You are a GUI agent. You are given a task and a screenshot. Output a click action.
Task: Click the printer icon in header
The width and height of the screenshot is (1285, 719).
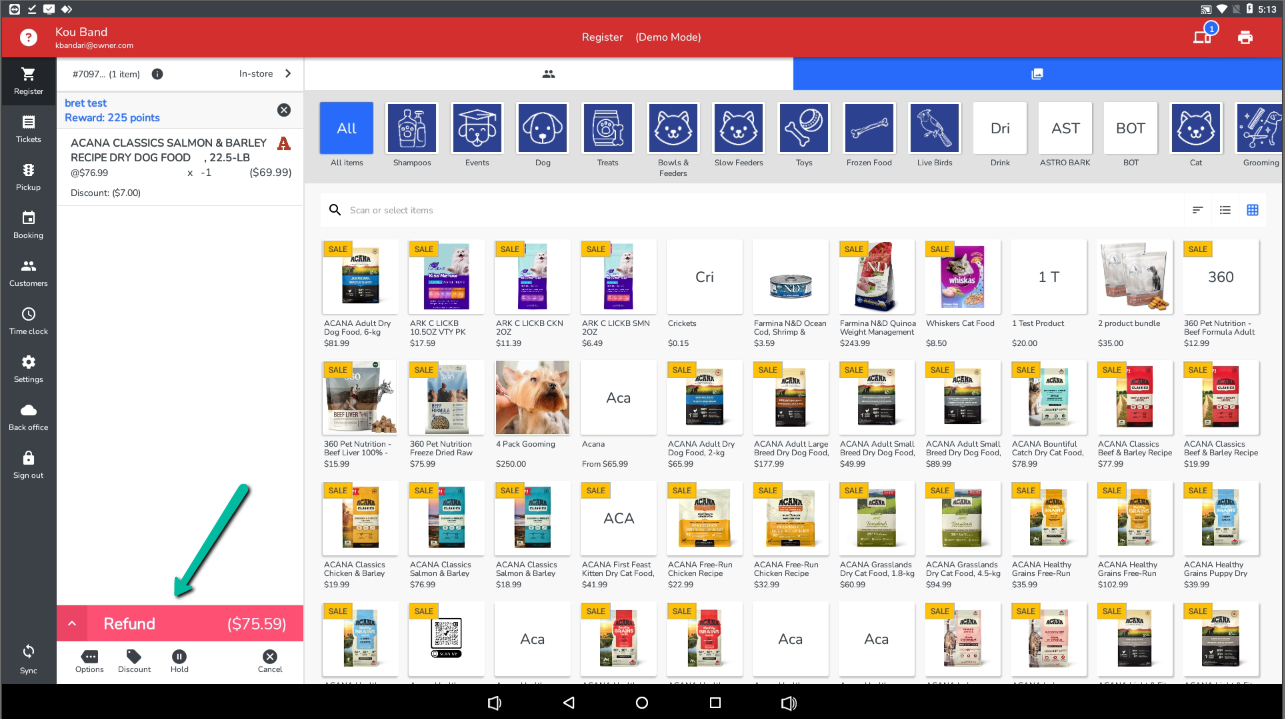1245,38
